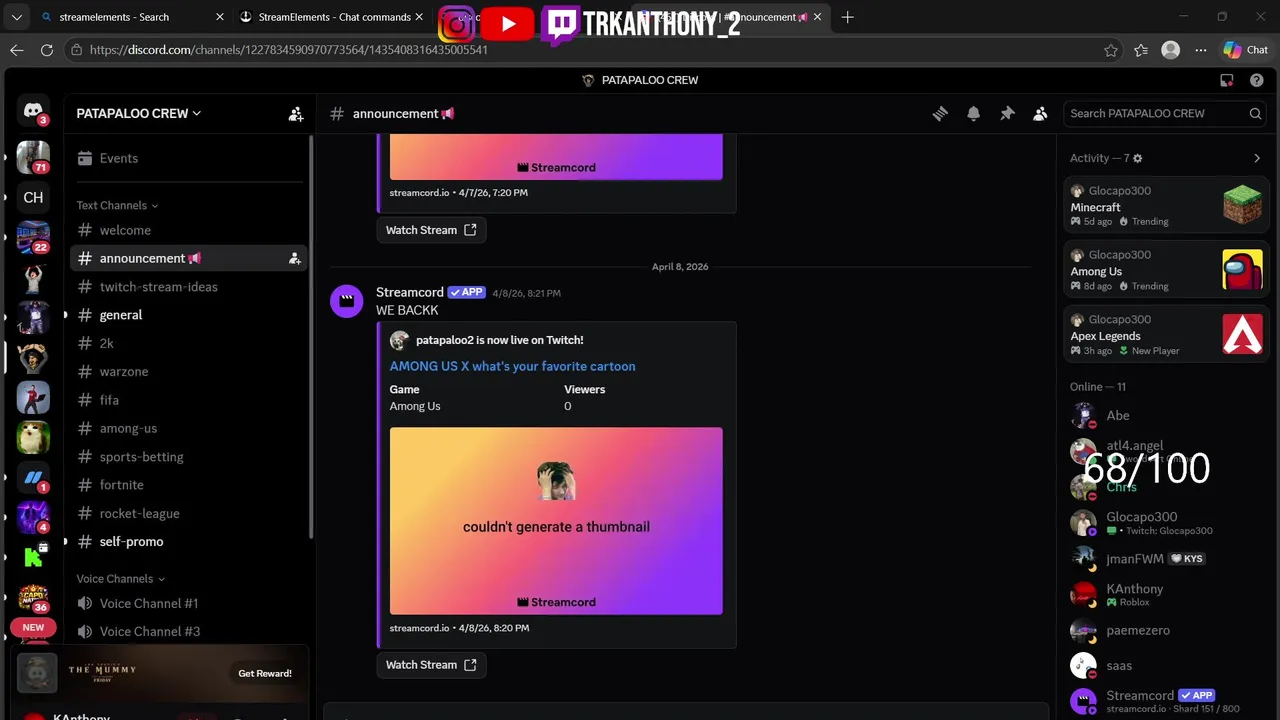Select server icon labeled CH
This screenshot has width=1280, height=720.
[33, 197]
